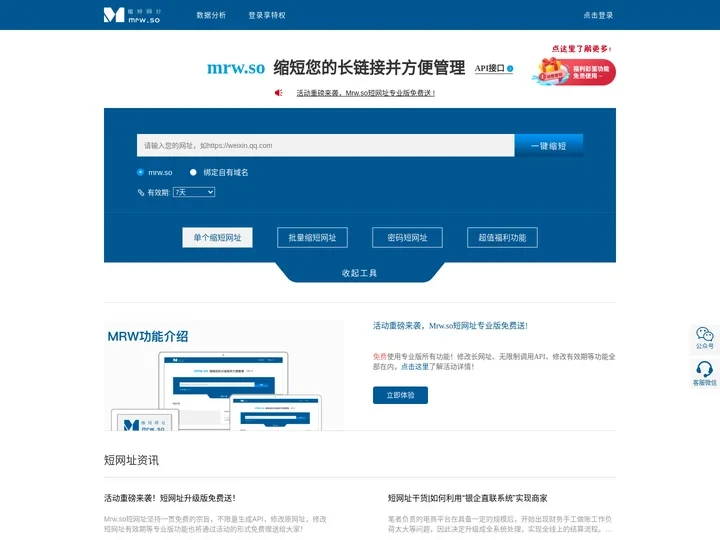Click the blue info icon beside API接口

pos(510,69)
